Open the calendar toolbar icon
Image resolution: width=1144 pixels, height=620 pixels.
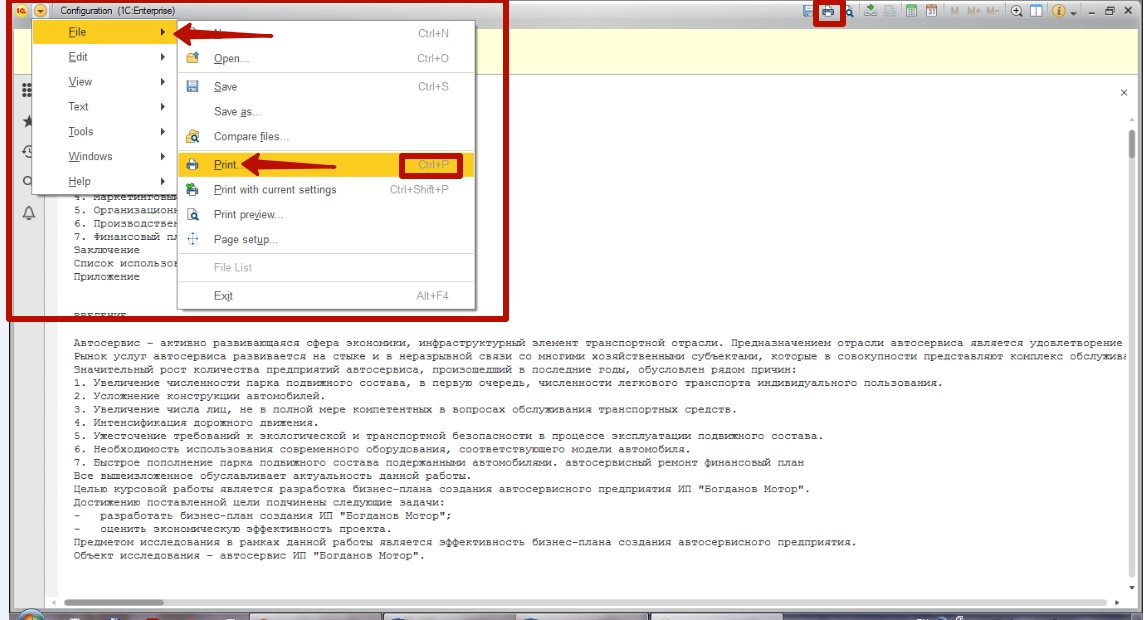pos(931,10)
